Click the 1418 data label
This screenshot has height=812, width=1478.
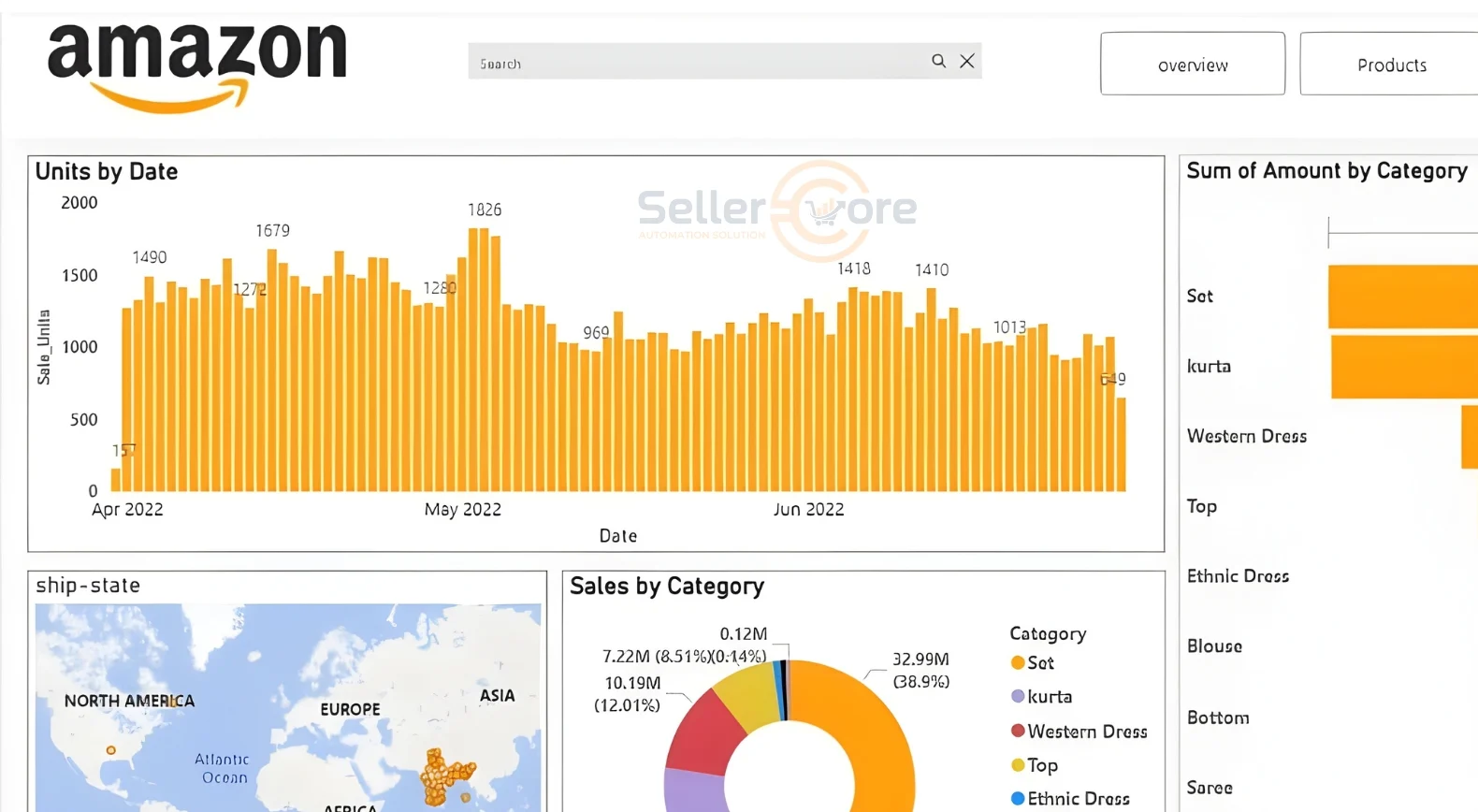point(853,269)
